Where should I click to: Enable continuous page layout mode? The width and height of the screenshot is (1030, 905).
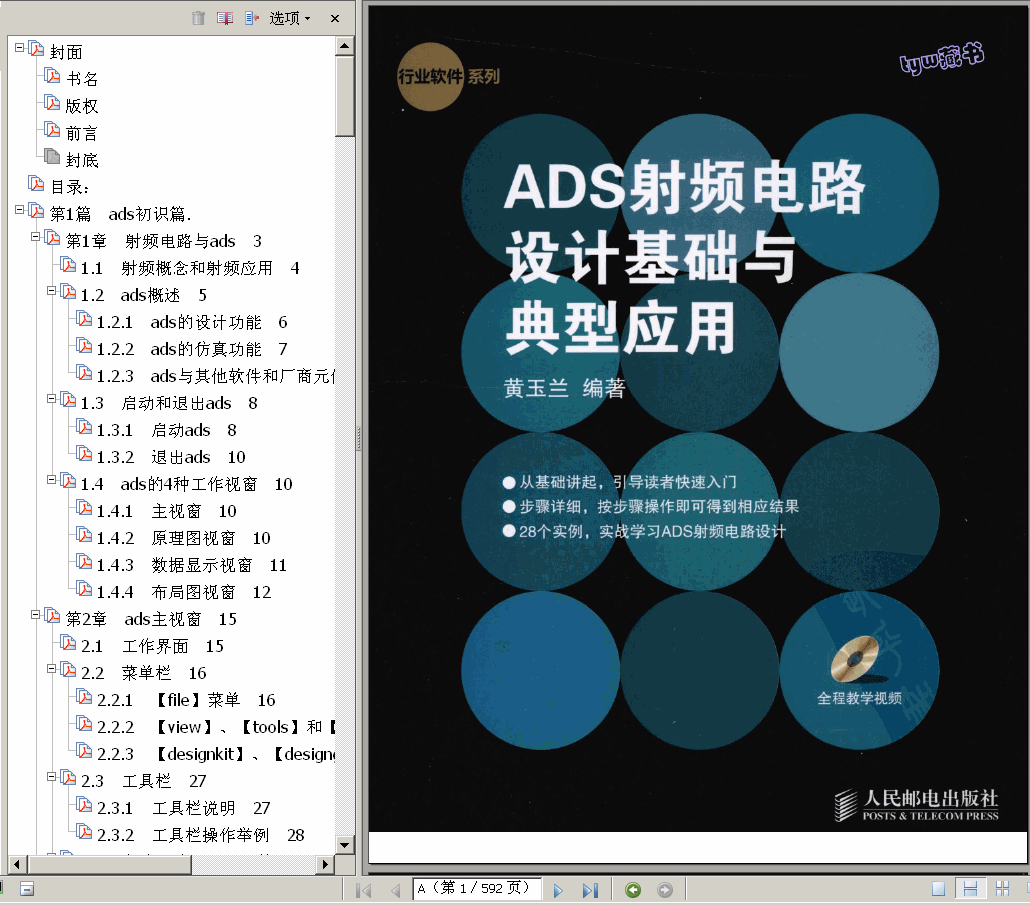971,887
